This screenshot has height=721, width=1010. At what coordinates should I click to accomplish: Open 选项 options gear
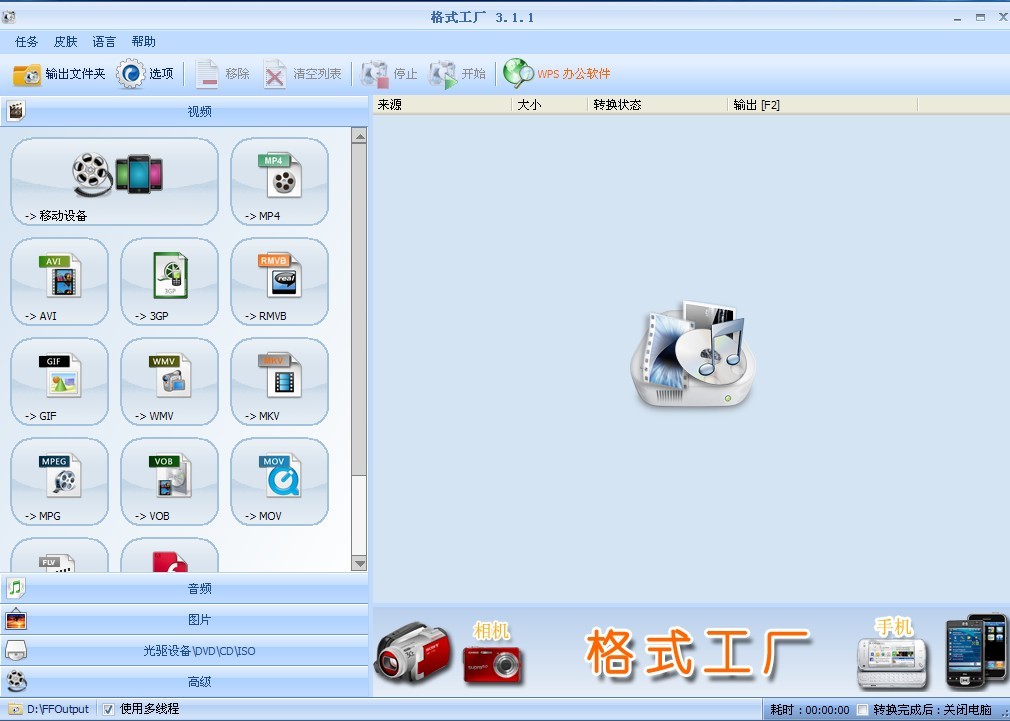(146, 74)
